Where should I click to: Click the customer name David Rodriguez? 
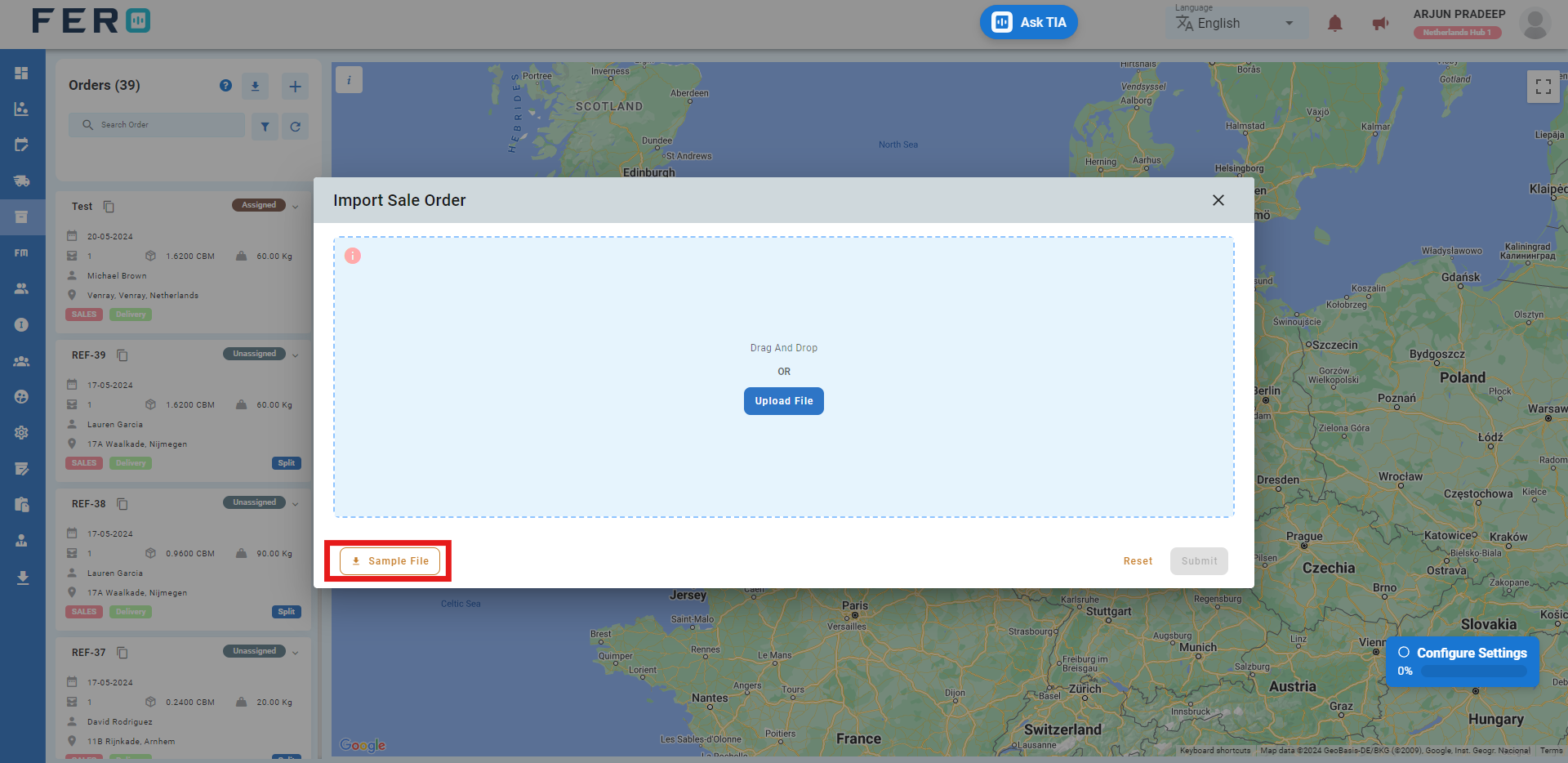[x=119, y=722]
